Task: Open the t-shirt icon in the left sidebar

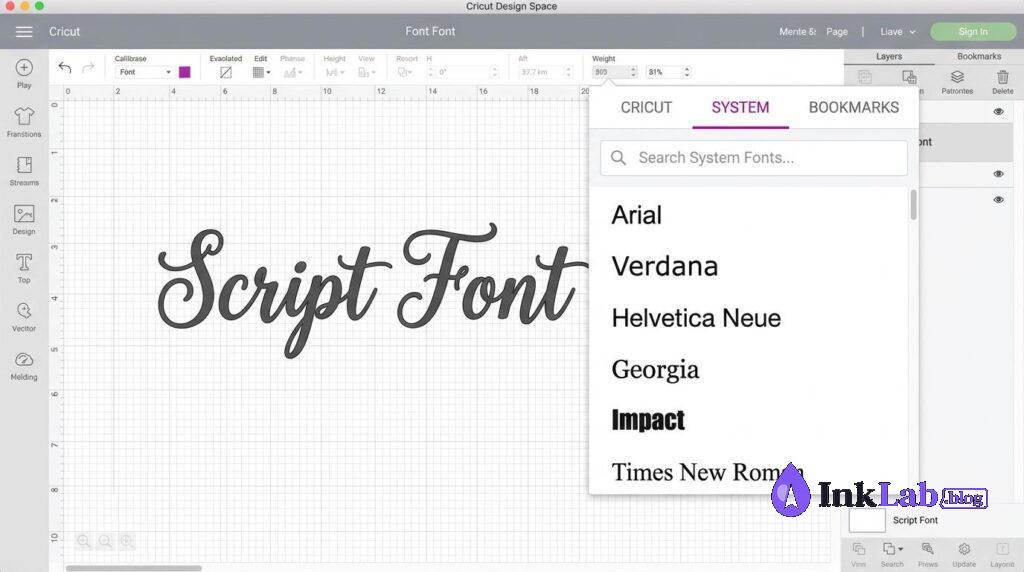Action: click(x=24, y=116)
